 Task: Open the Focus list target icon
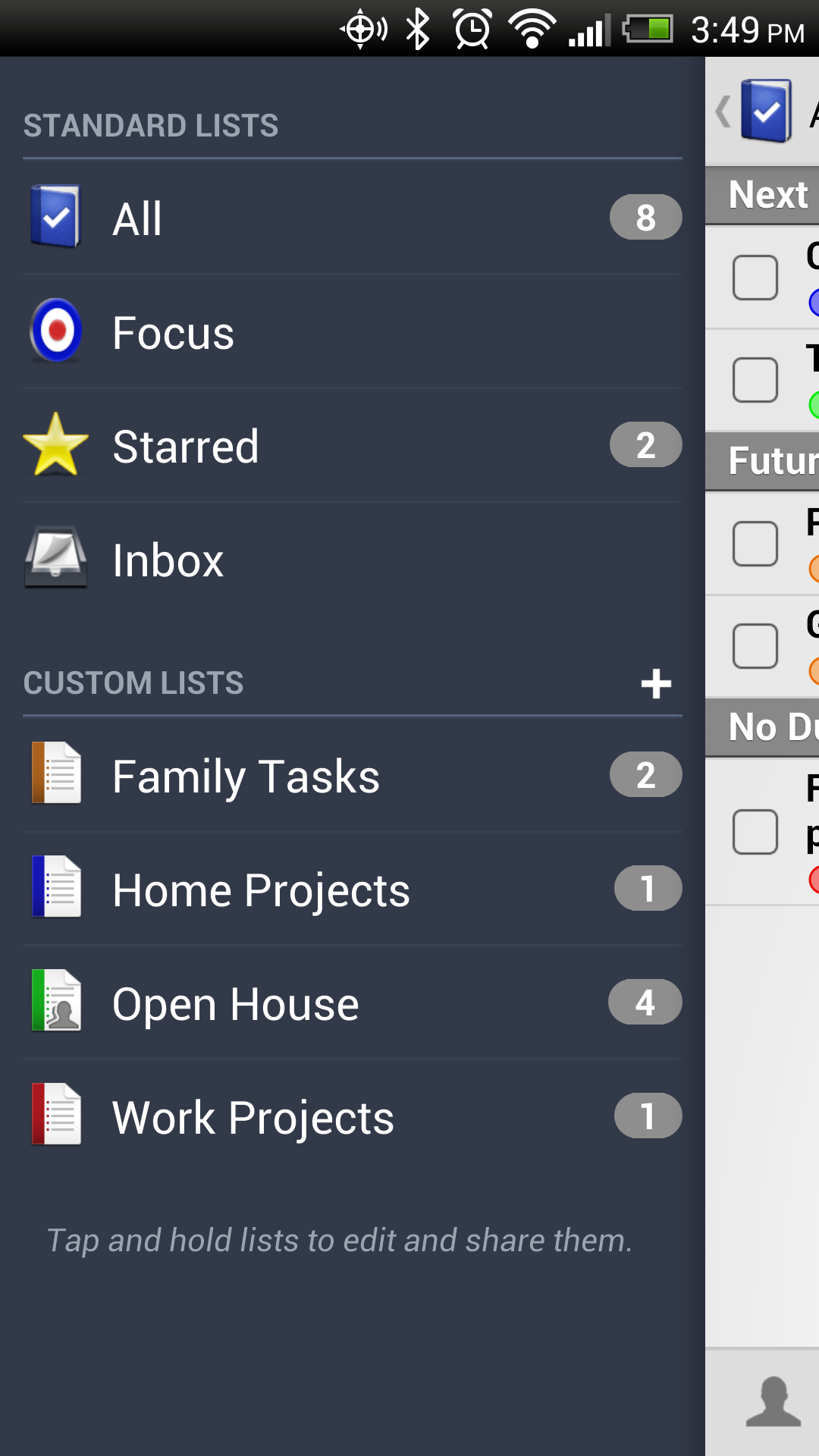pyautogui.click(x=55, y=331)
